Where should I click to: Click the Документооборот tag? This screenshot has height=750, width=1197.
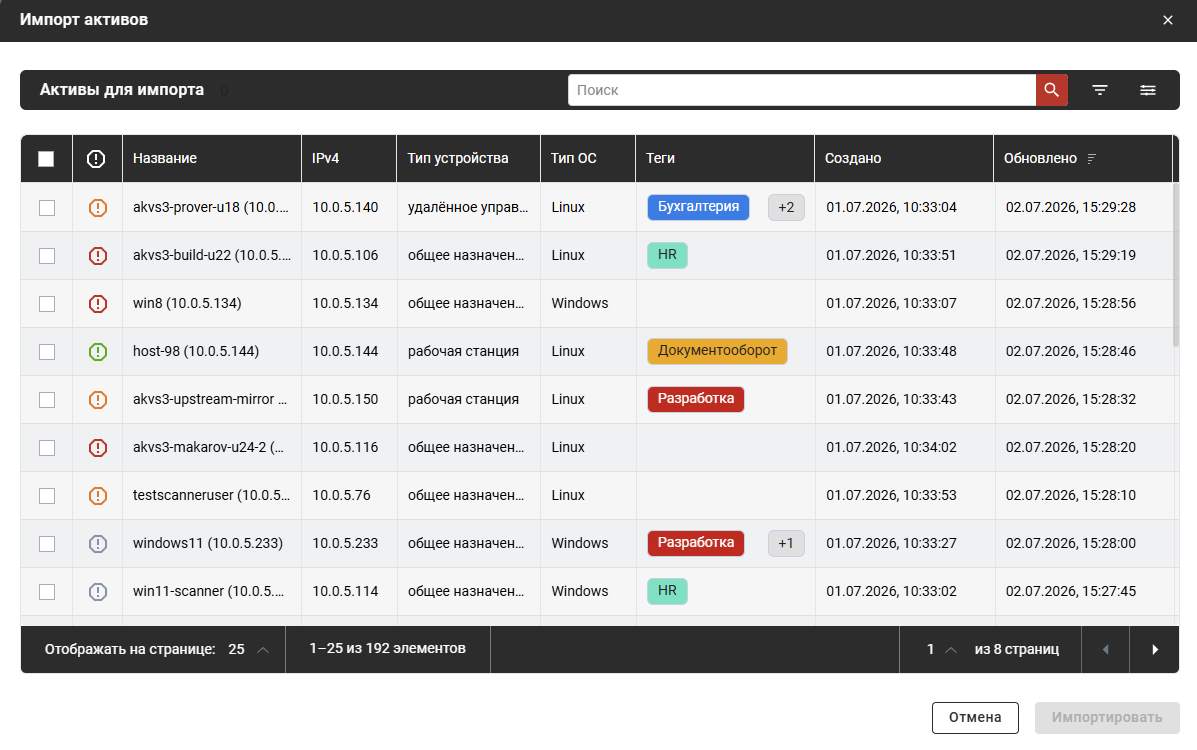718,351
